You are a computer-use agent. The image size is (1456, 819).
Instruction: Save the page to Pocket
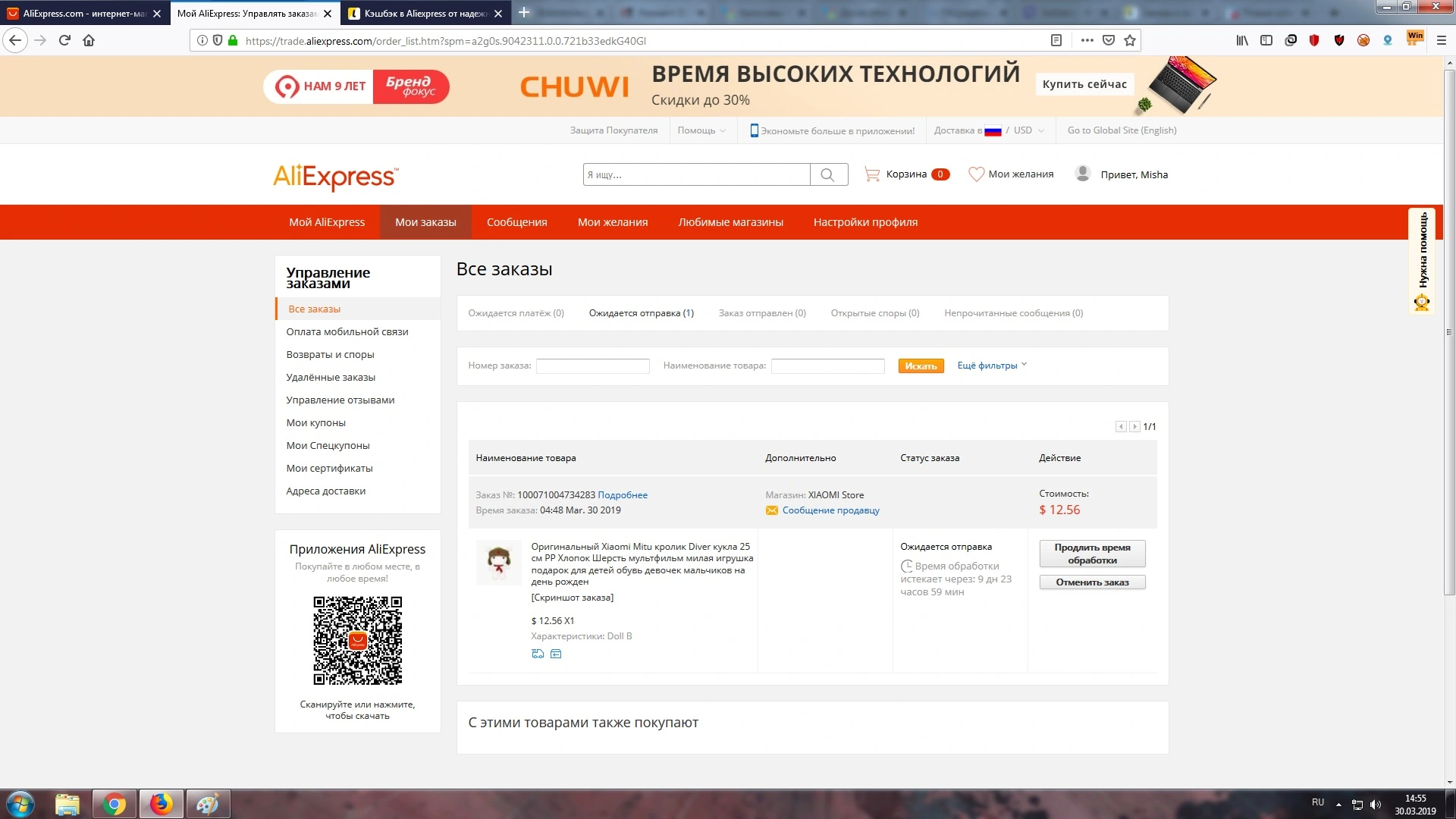tap(1109, 41)
